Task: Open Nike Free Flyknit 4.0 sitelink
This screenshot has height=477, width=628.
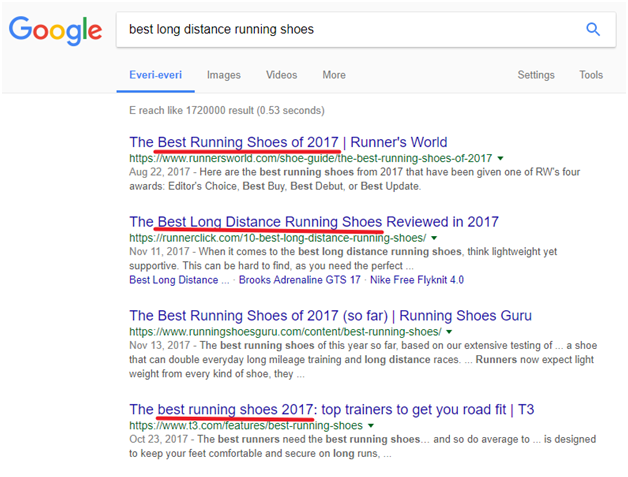Action: point(417,280)
